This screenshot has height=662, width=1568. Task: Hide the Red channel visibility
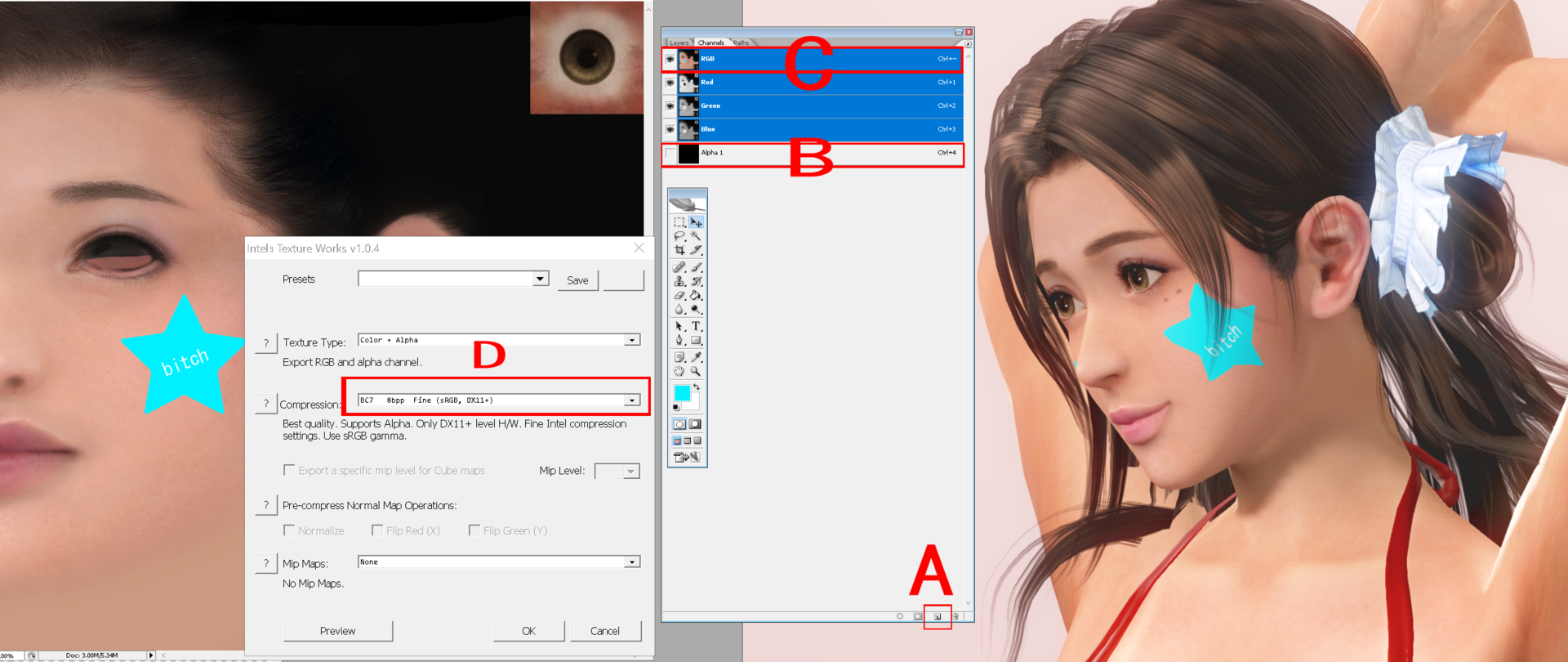(x=670, y=83)
